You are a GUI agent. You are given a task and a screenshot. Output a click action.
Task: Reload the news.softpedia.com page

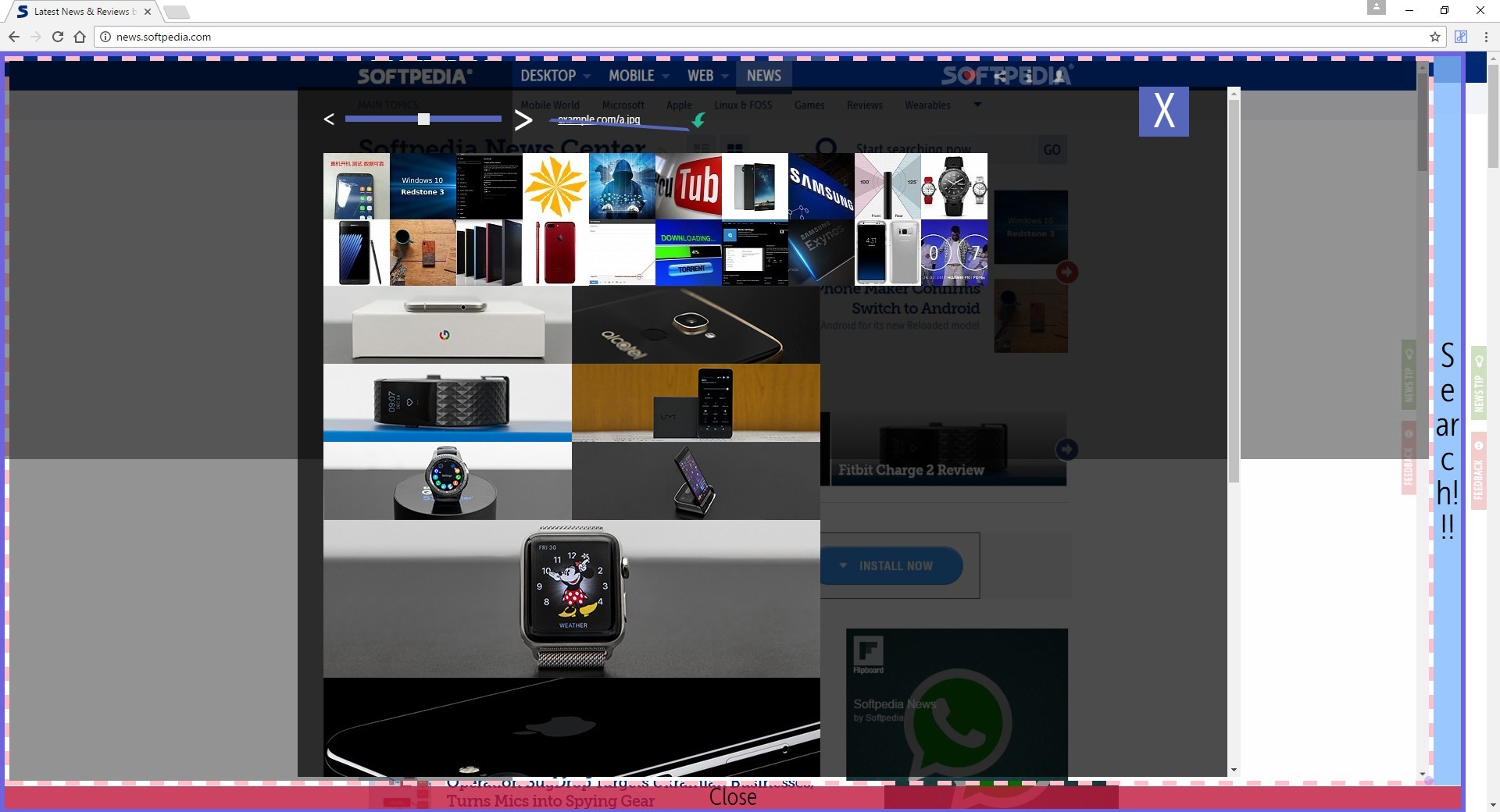click(x=57, y=37)
